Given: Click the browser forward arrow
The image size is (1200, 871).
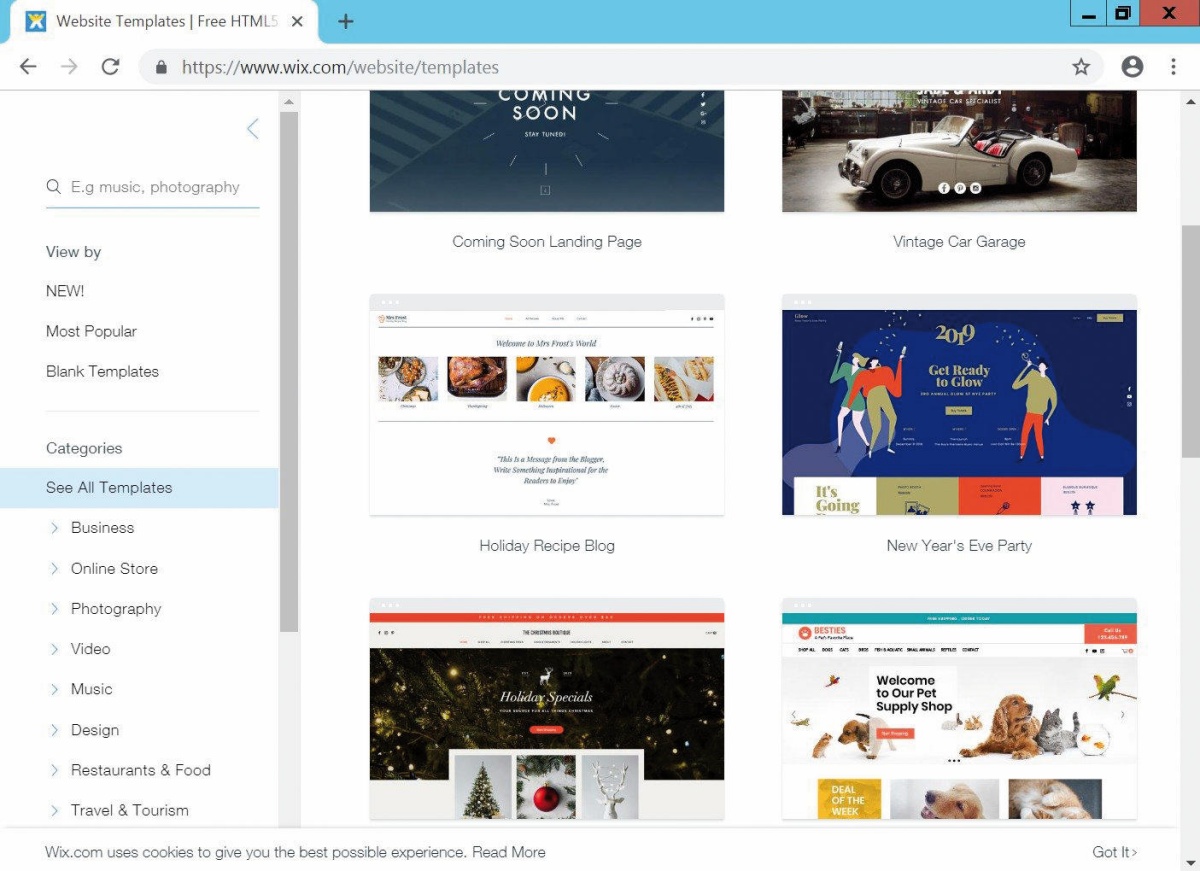Looking at the screenshot, I should 69,67.
